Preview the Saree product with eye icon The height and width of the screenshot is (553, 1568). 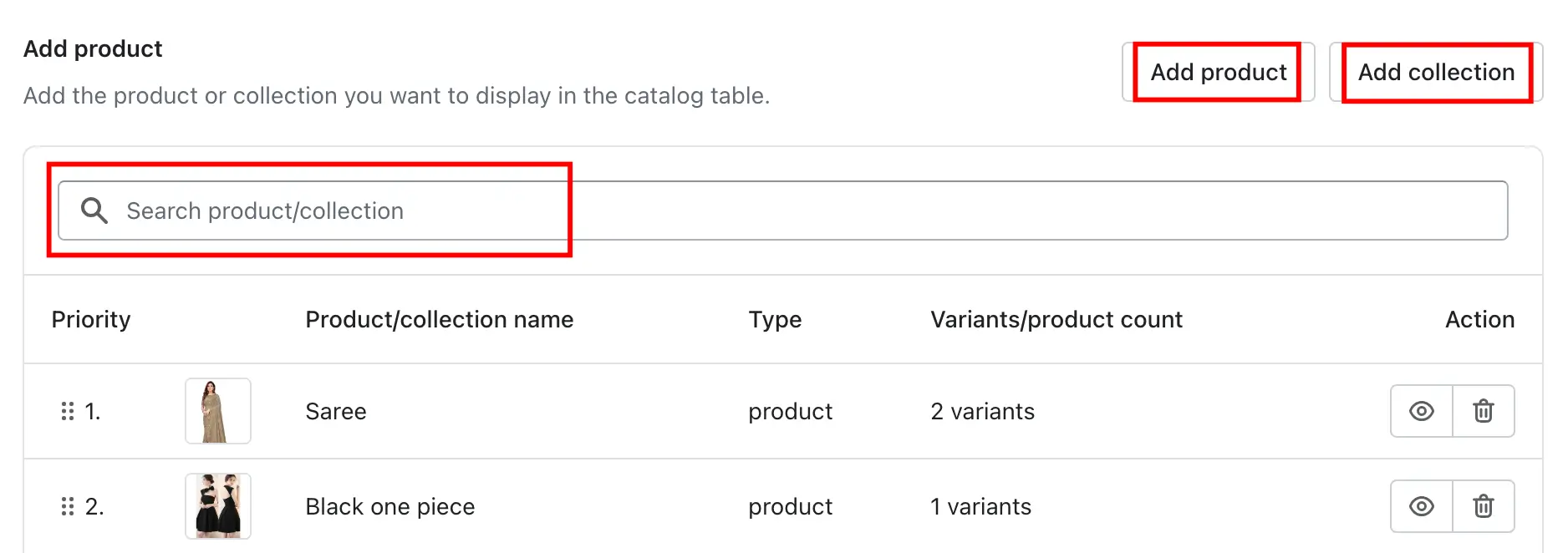(x=1421, y=411)
